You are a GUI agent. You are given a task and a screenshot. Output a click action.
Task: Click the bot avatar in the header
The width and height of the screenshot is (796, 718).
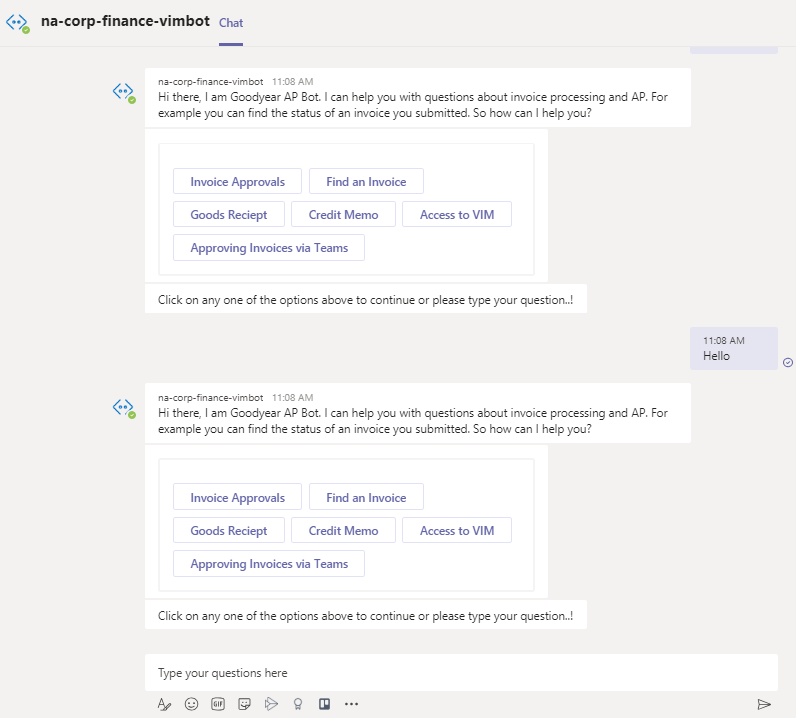[18, 22]
